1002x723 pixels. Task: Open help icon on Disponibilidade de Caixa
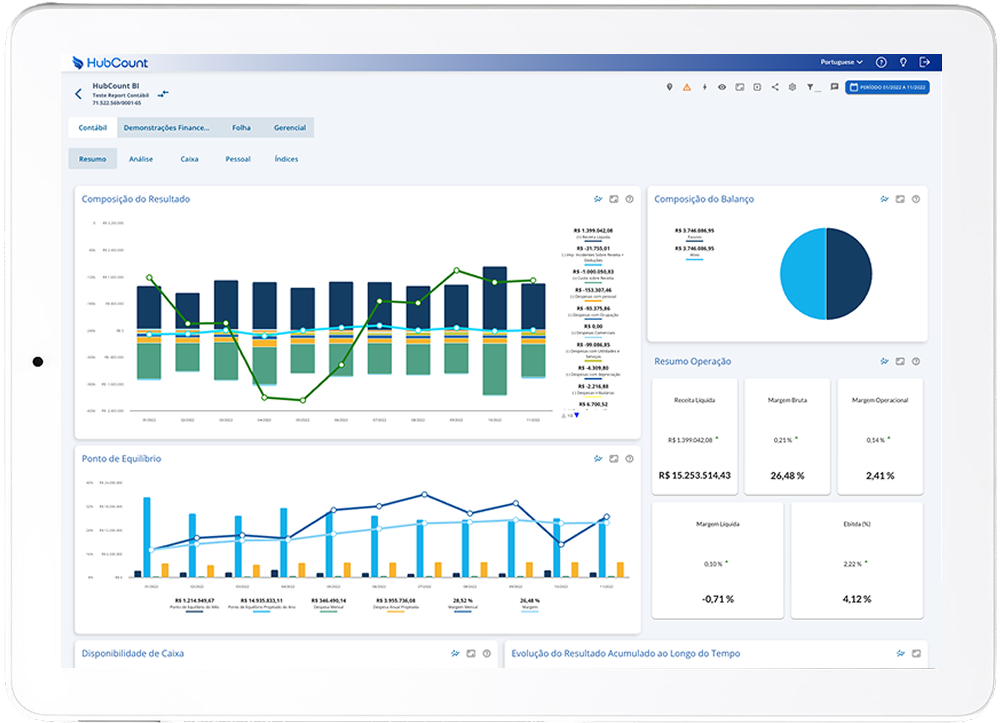[x=486, y=653]
